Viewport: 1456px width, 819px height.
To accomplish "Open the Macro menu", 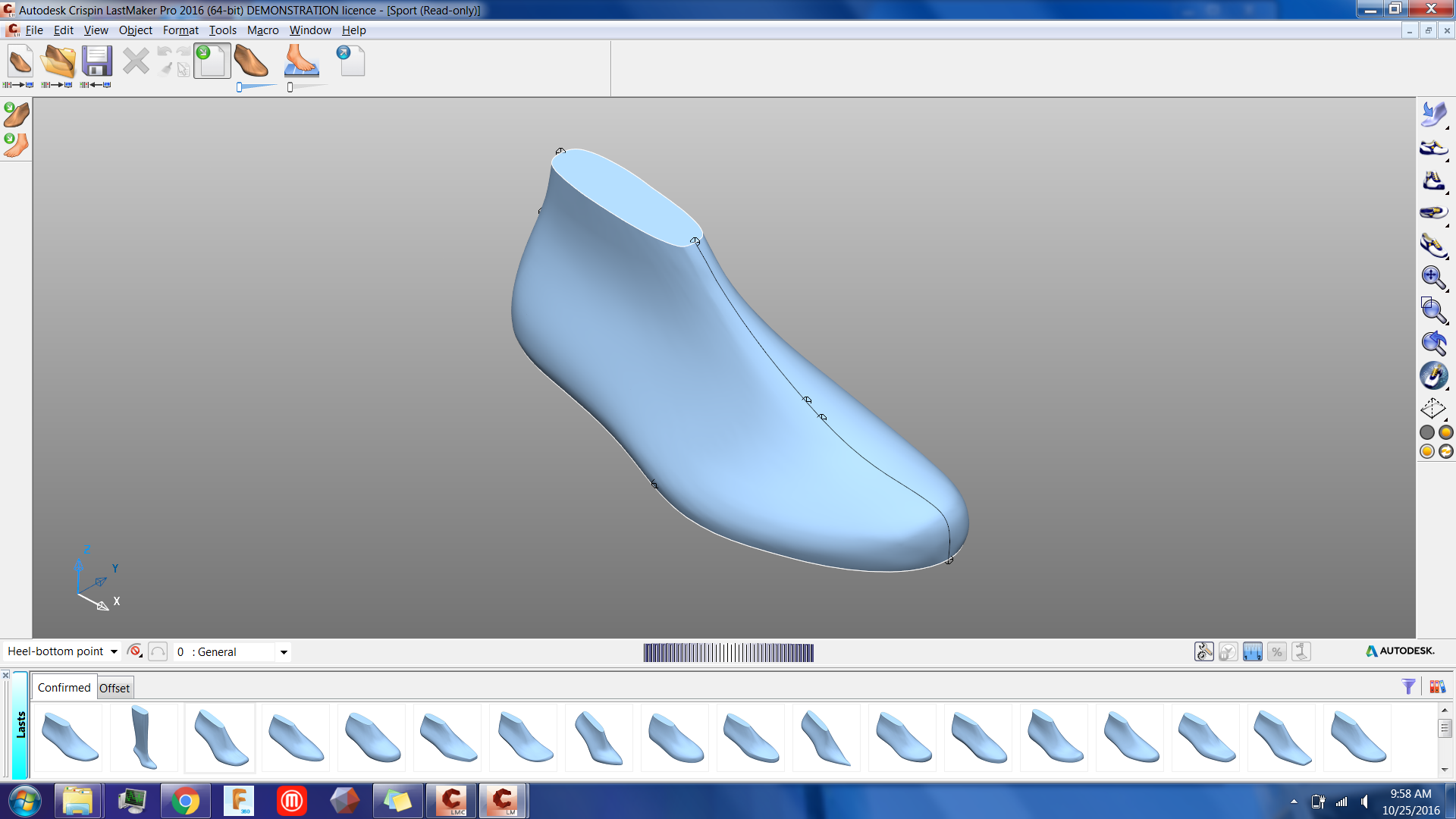I will (262, 30).
